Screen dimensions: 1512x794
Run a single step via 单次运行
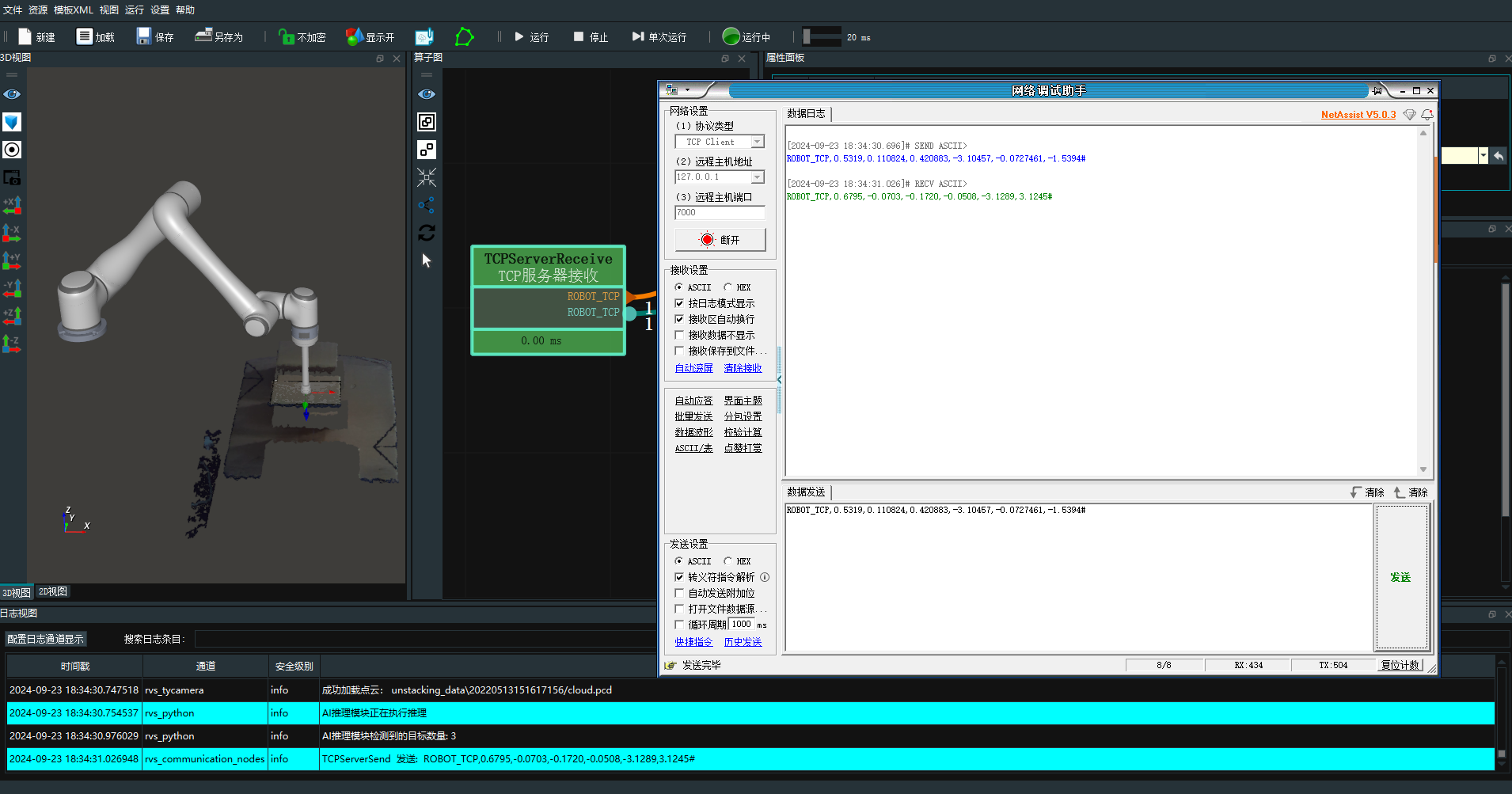pyautogui.click(x=659, y=36)
